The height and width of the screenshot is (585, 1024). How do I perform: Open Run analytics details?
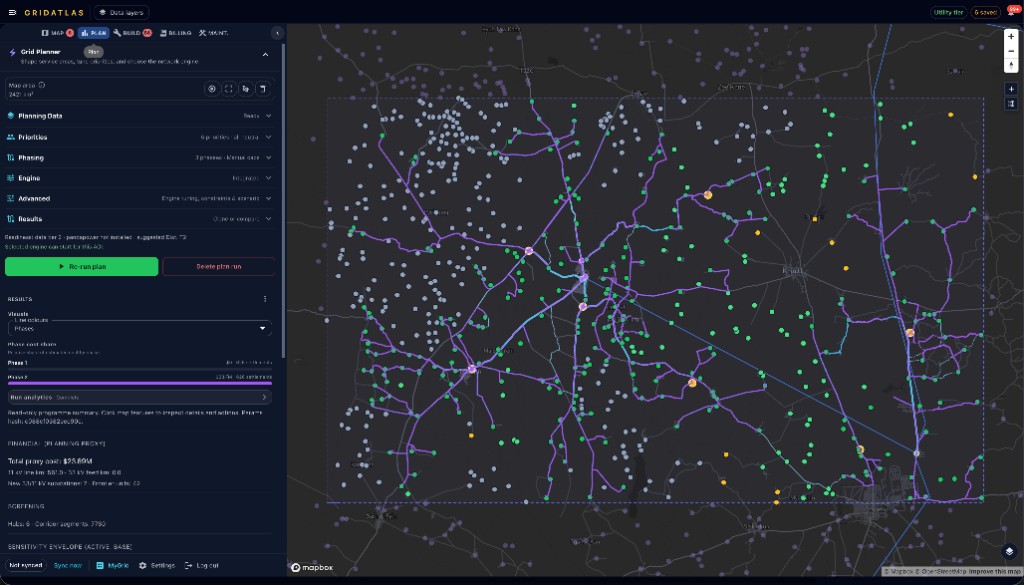click(x=140, y=397)
